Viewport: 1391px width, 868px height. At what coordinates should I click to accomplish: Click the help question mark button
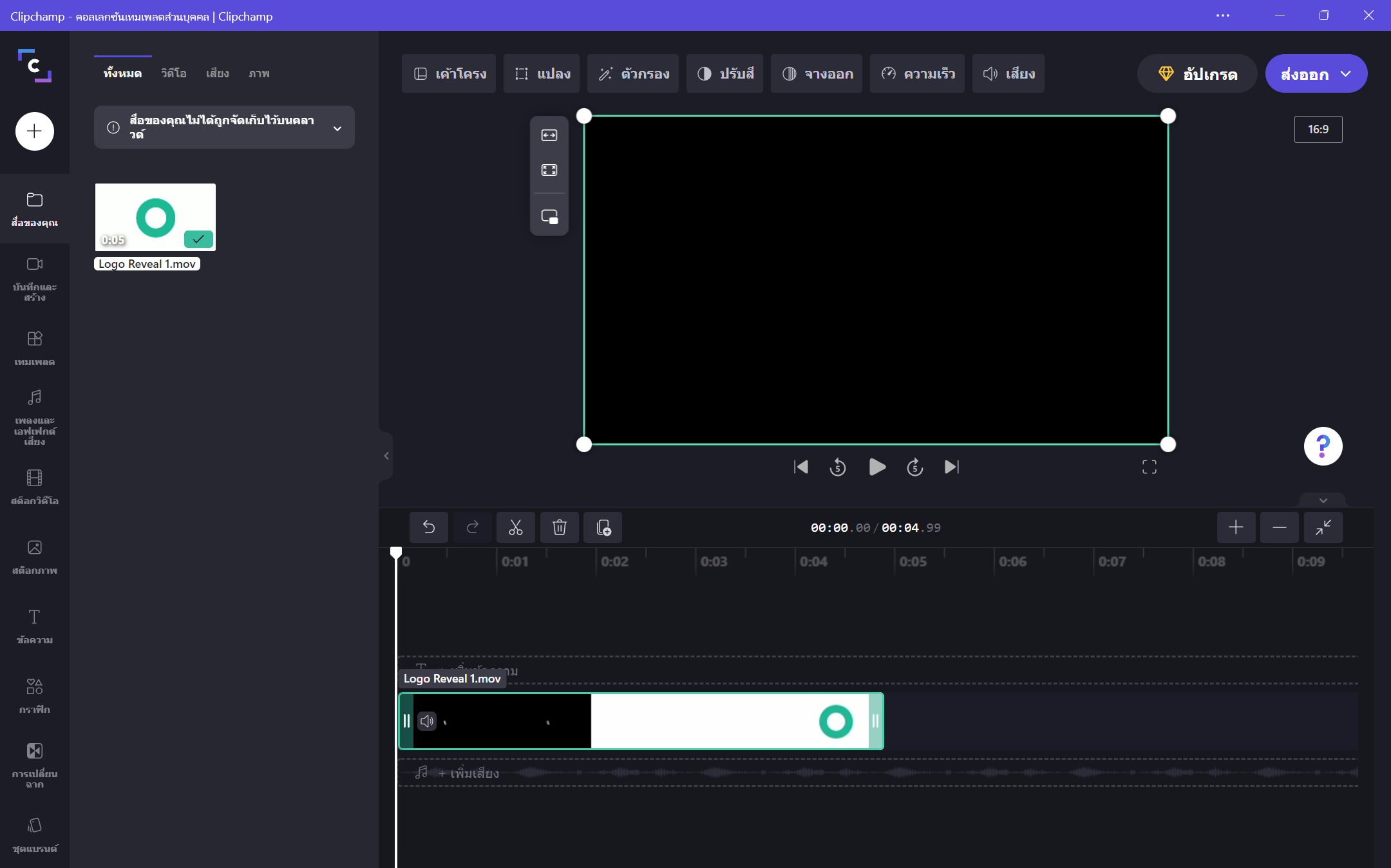coord(1323,446)
